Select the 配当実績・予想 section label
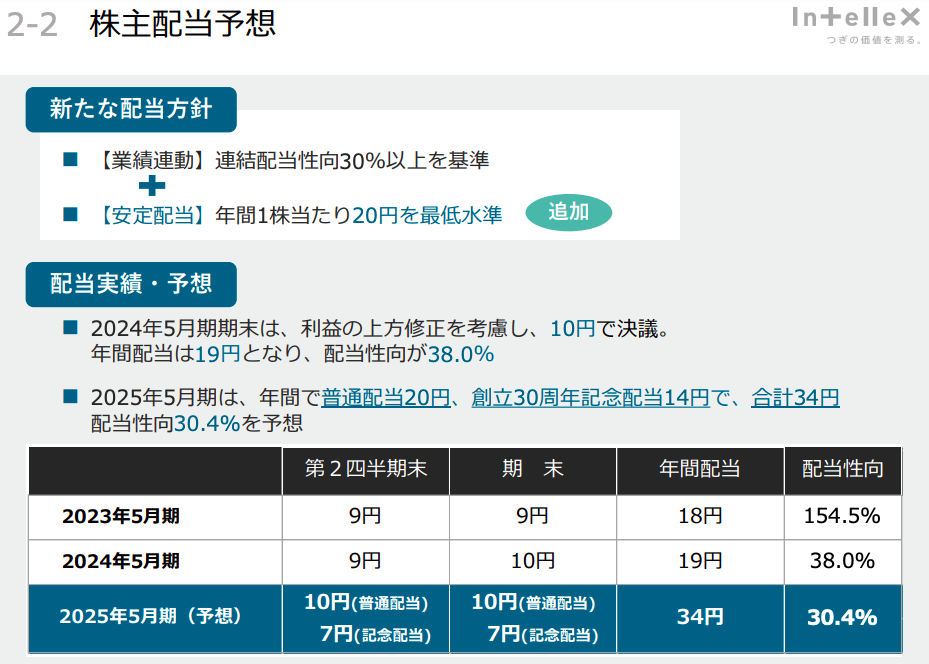The height and width of the screenshot is (664, 929). 131,284
